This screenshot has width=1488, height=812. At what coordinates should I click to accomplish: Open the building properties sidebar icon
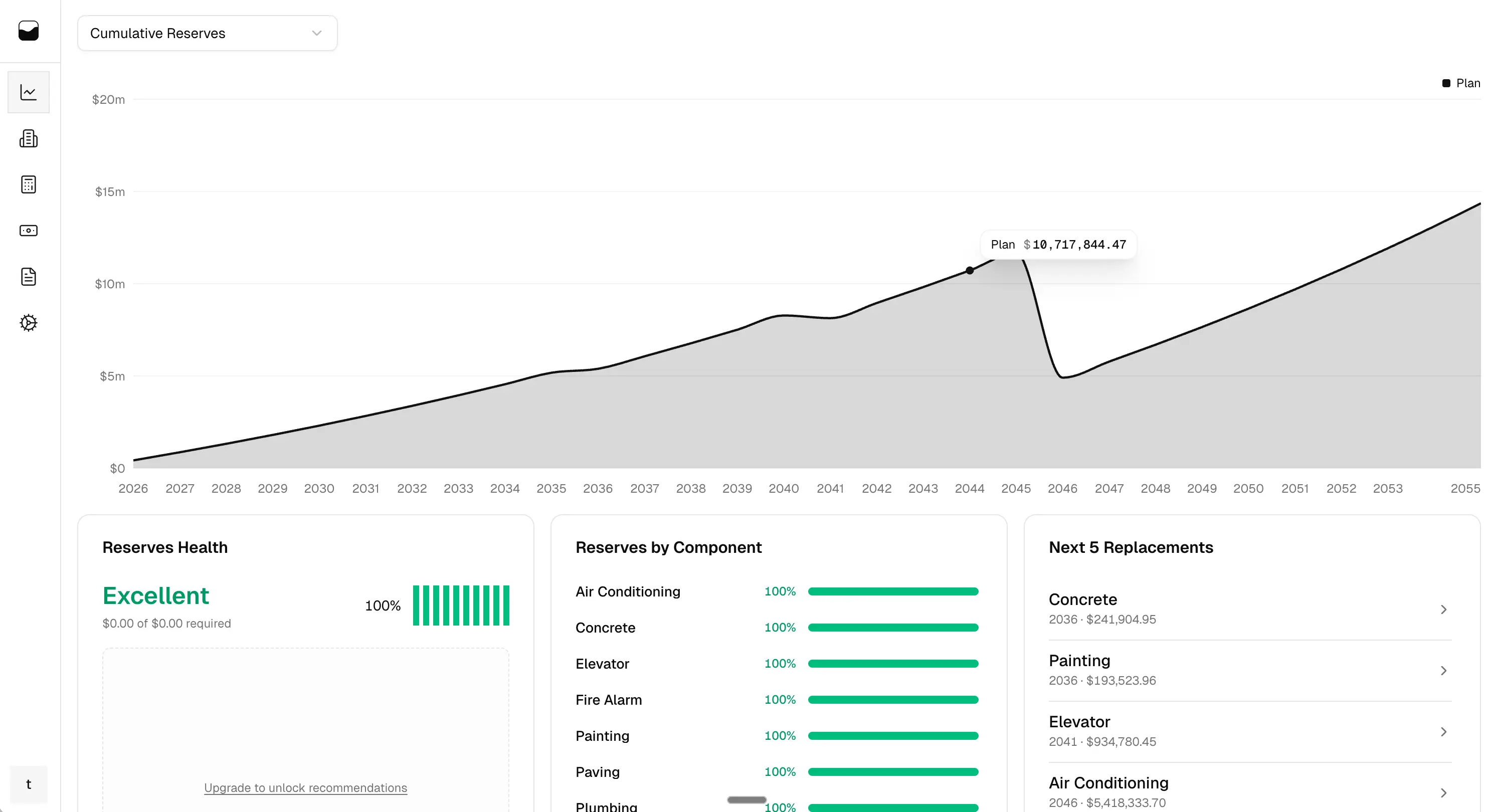pos(28,139)
